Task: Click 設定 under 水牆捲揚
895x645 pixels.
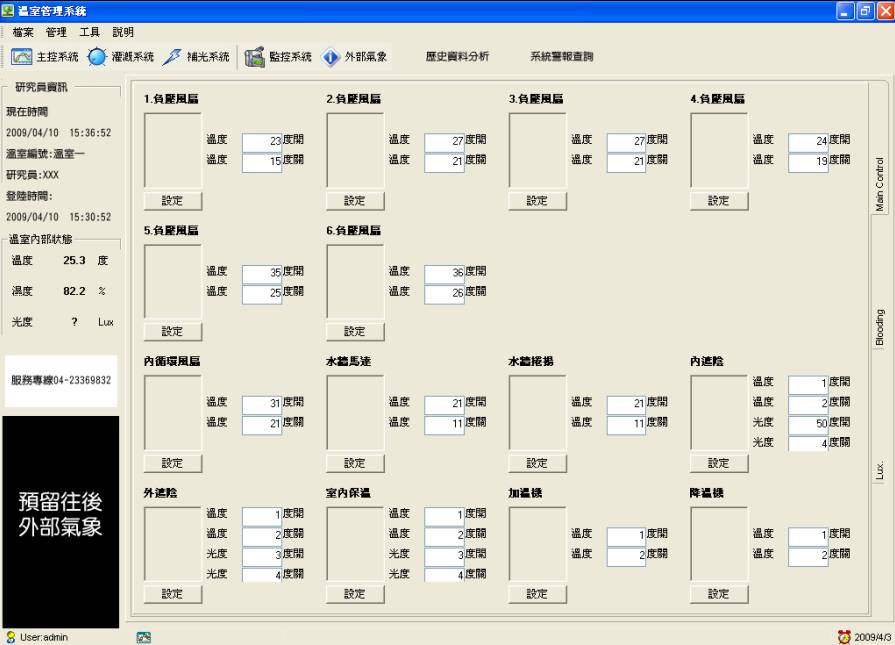Action: pos(537,463)
